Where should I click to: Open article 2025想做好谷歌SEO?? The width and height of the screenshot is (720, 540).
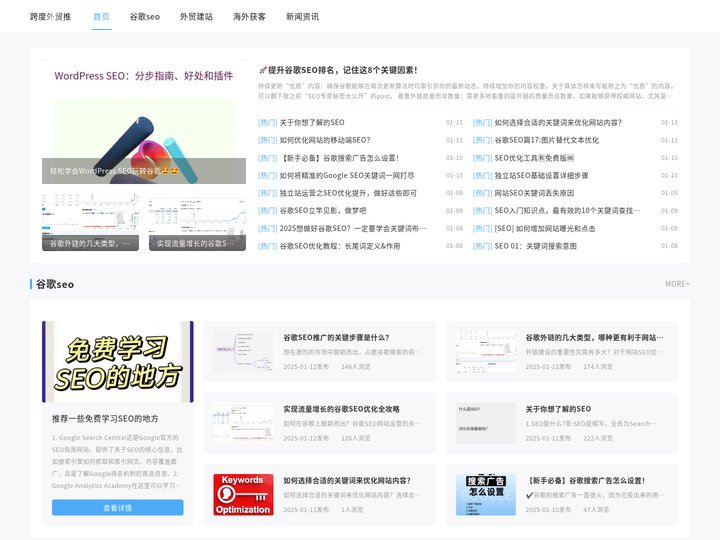(x=353, y=228)
